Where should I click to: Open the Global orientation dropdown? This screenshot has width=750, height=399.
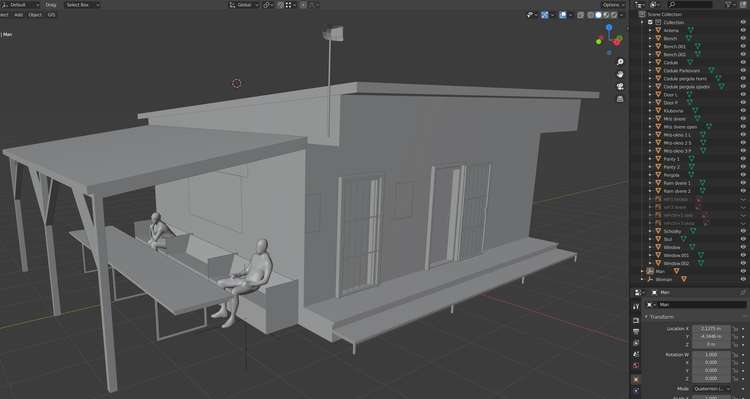(243, 5)
